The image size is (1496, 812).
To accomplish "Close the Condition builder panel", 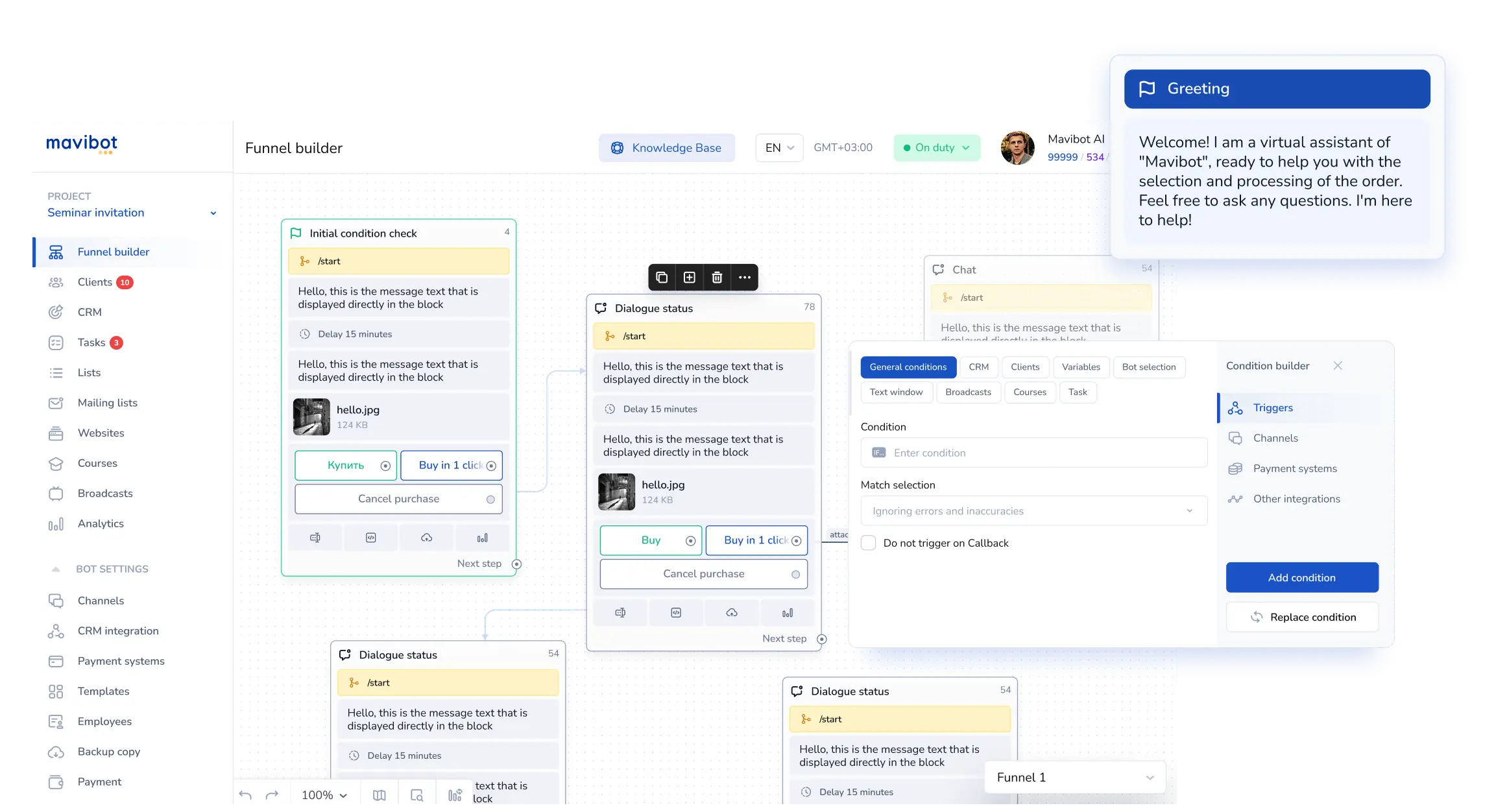I will (1338, 366).
